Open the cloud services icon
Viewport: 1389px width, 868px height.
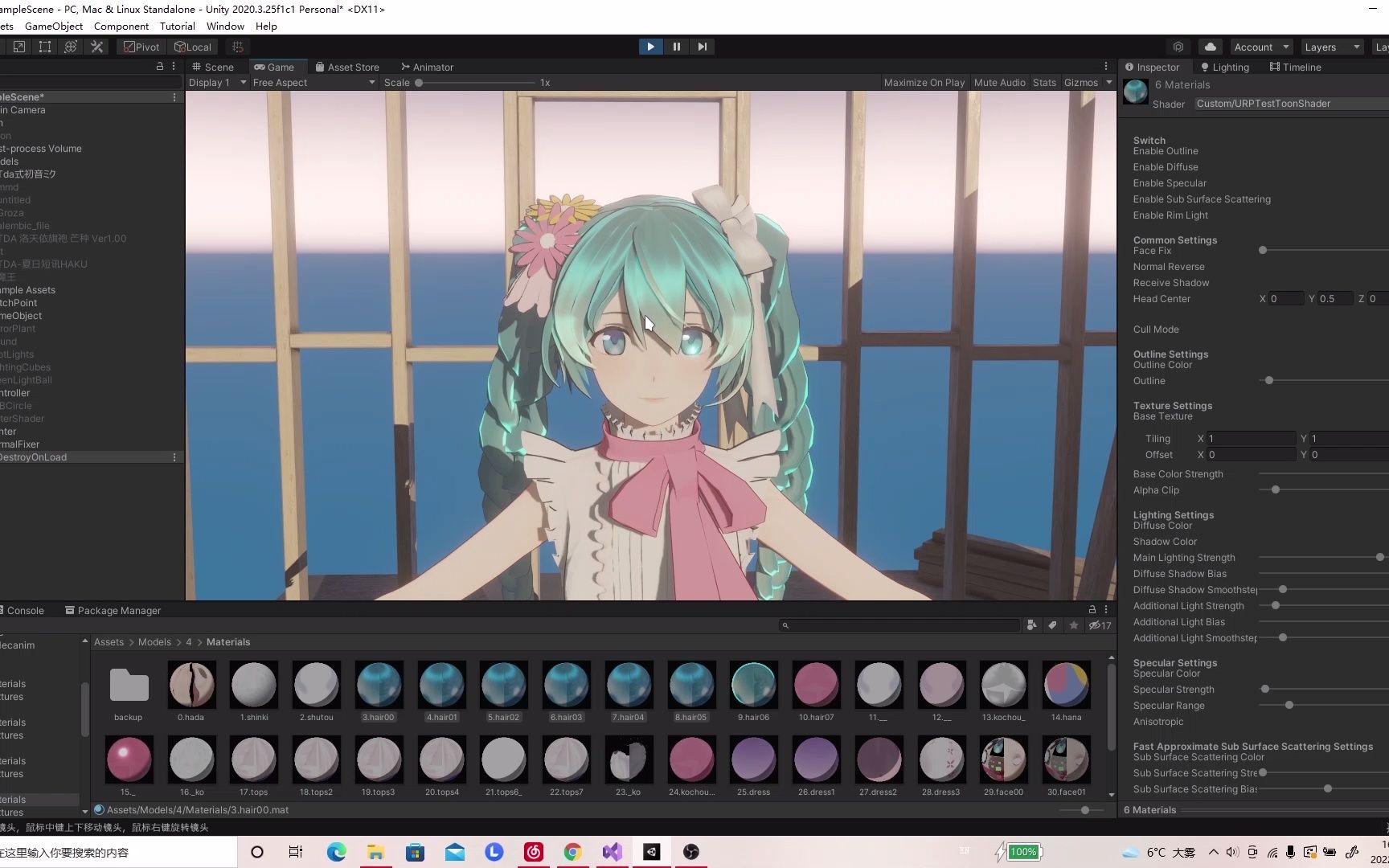click(x=1211, y=47)
